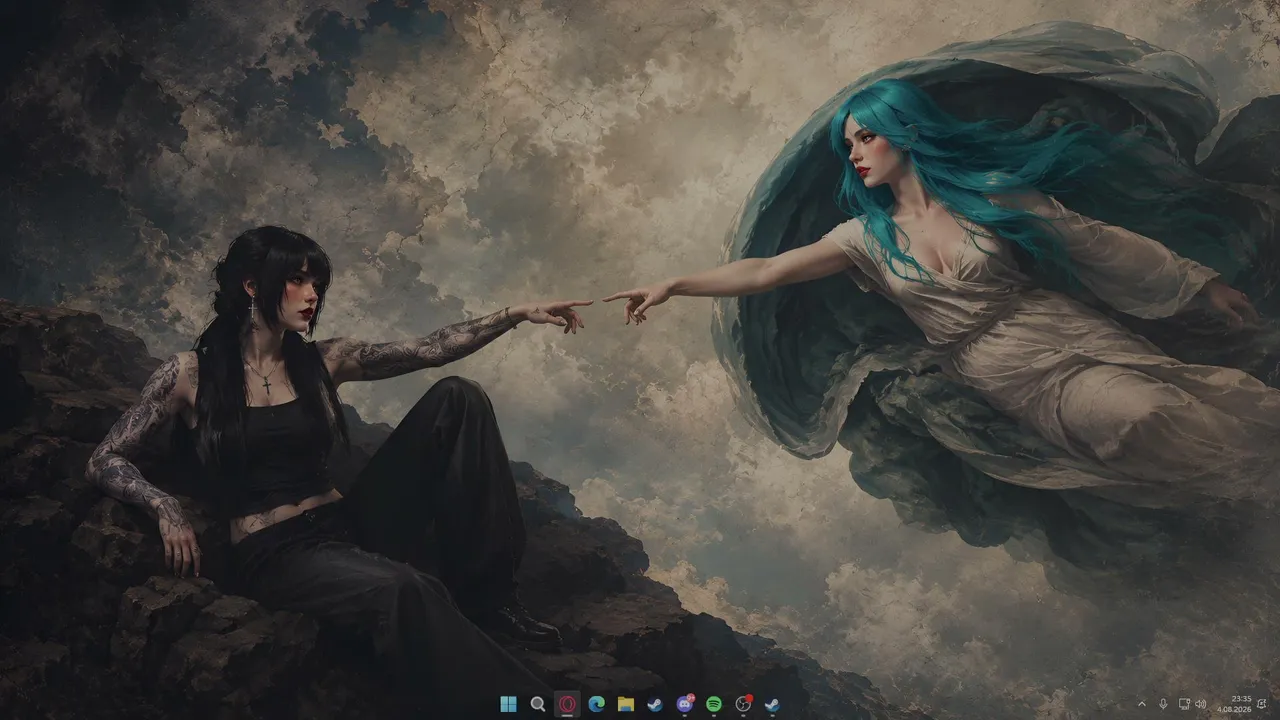Show hidden system tray icons

tap(1142, 704)
